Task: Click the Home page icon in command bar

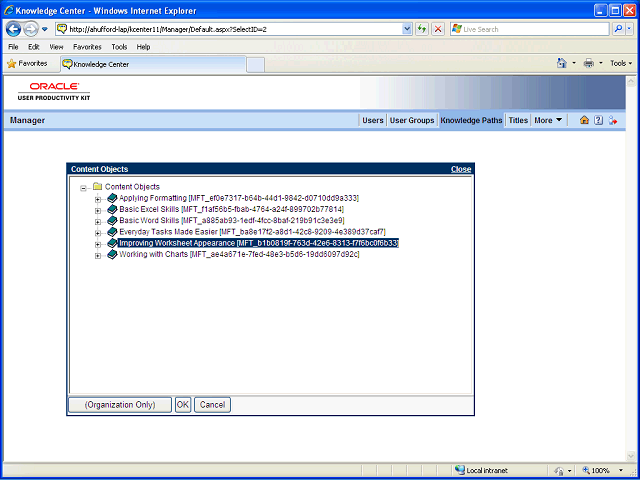Action: [x=562, y=63]
